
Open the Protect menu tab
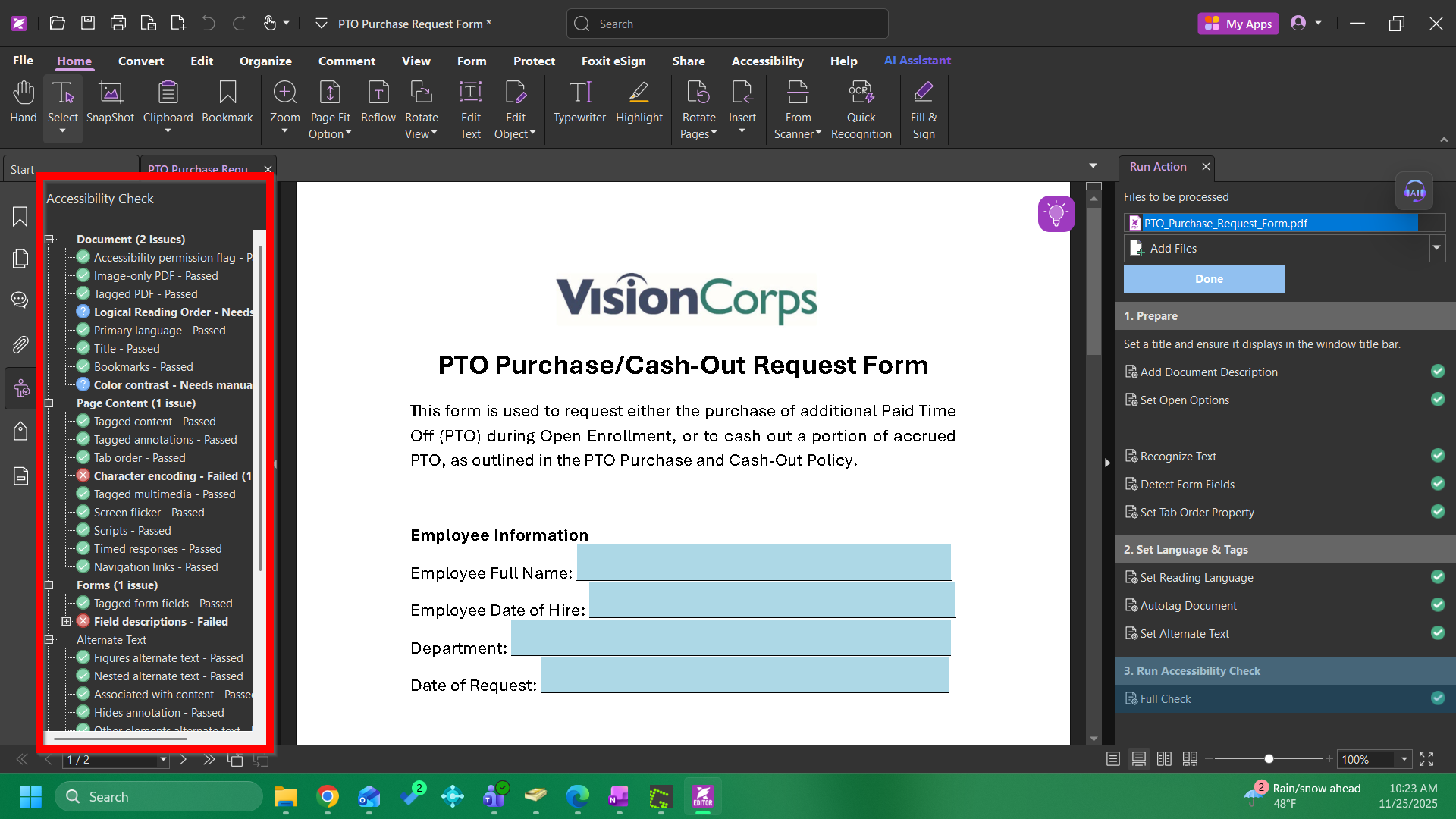(534, 61)
